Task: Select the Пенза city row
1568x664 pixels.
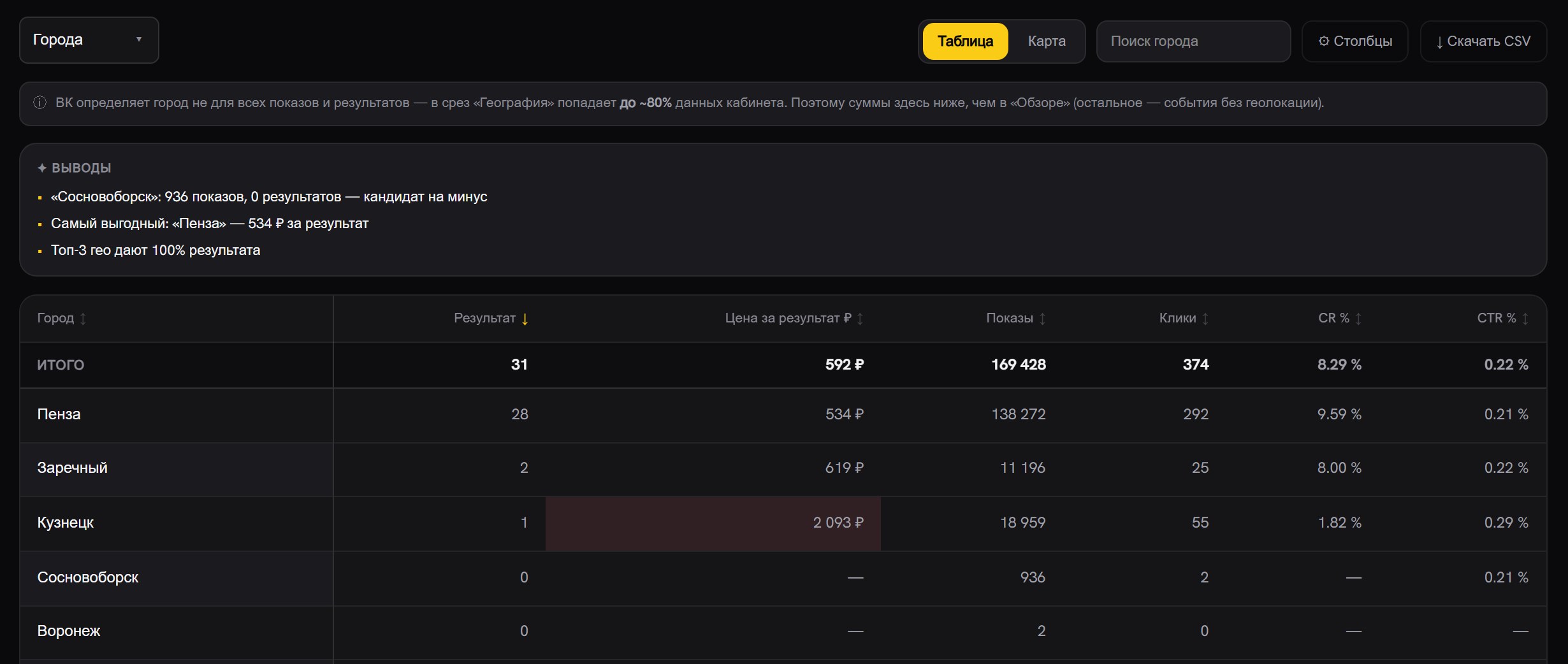Action: click(783, 415)
